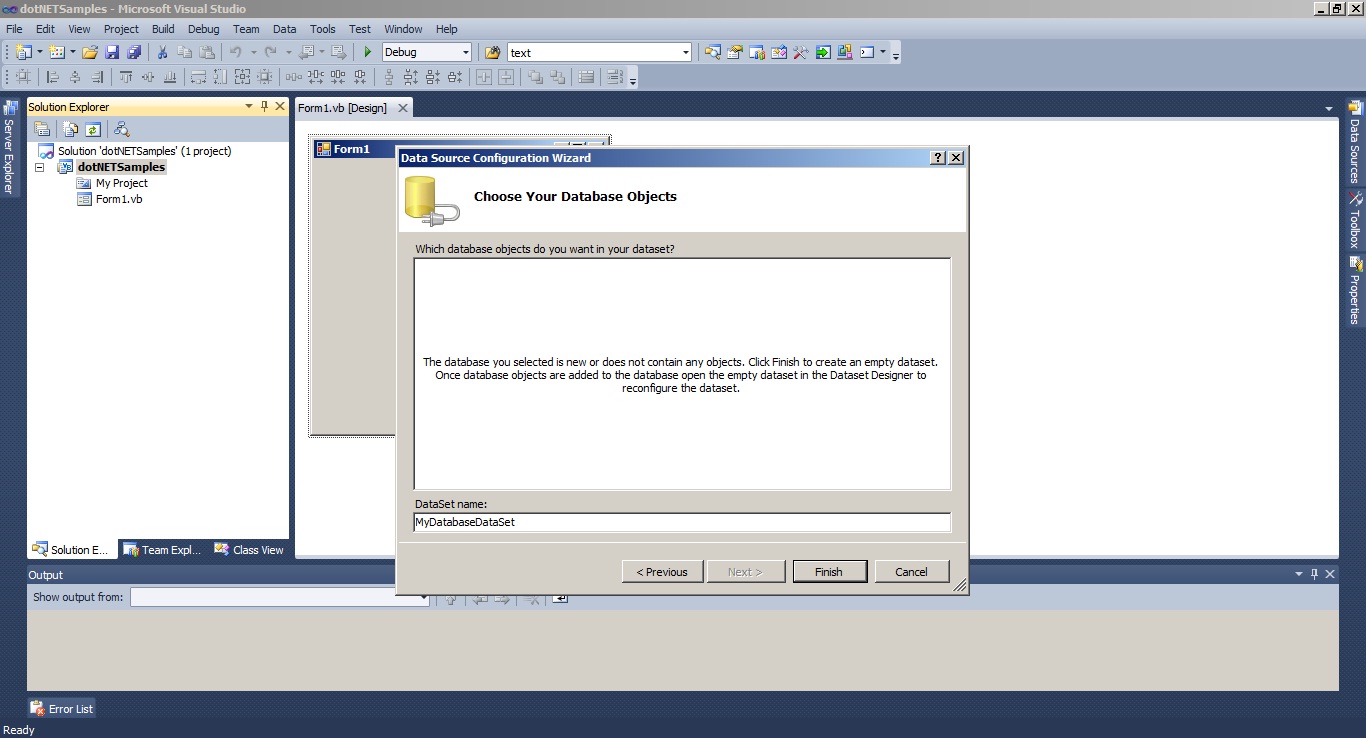Viewport: 1366px width, 738px height.
Task: Click the Undo toolbar icon
Action: pyautogui.click(x=234, y=52)
